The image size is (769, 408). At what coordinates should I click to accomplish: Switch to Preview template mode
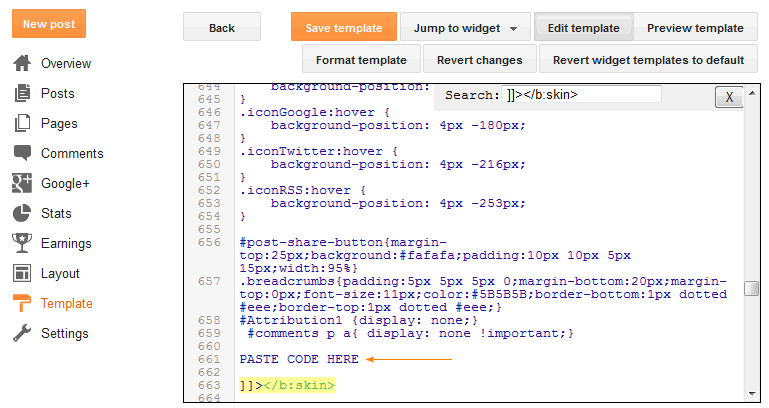click(695, 27)
